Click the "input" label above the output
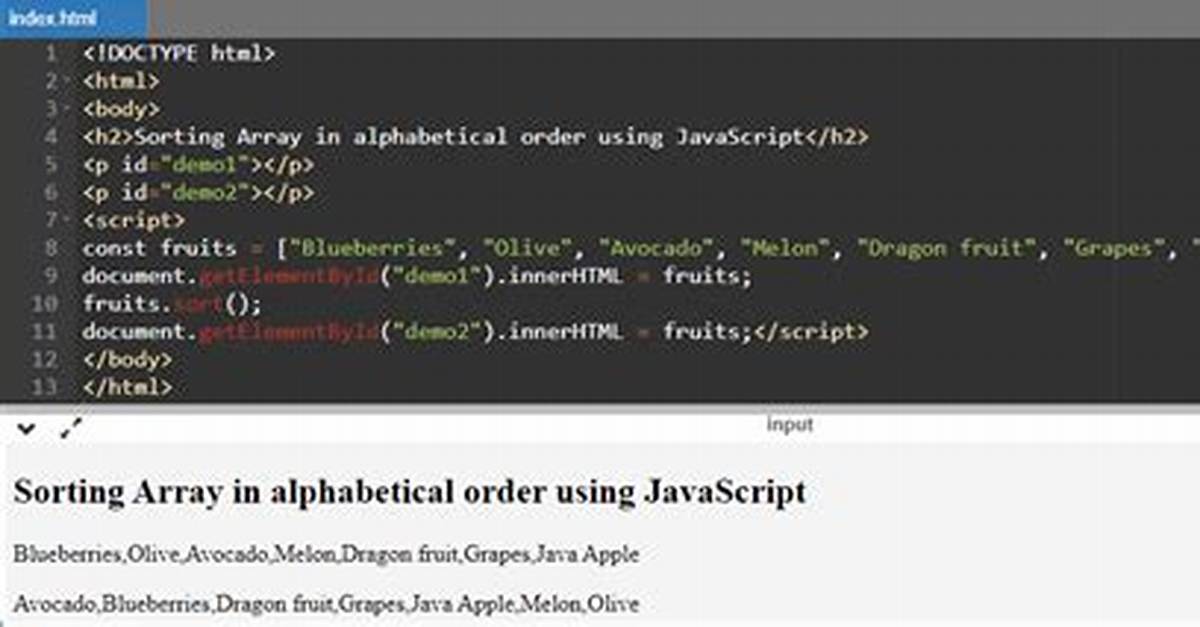Screen dimensions: 1200x627 (789, 425)
